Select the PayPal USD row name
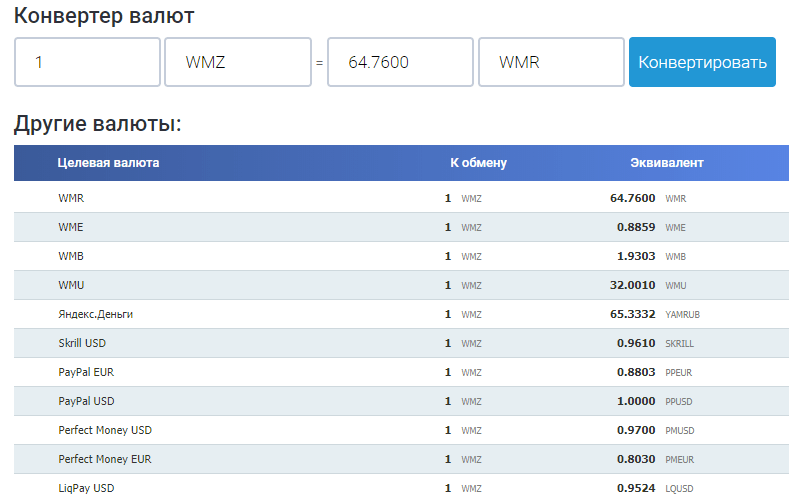This screenshot has height=498, width=807. pos(86,401)
